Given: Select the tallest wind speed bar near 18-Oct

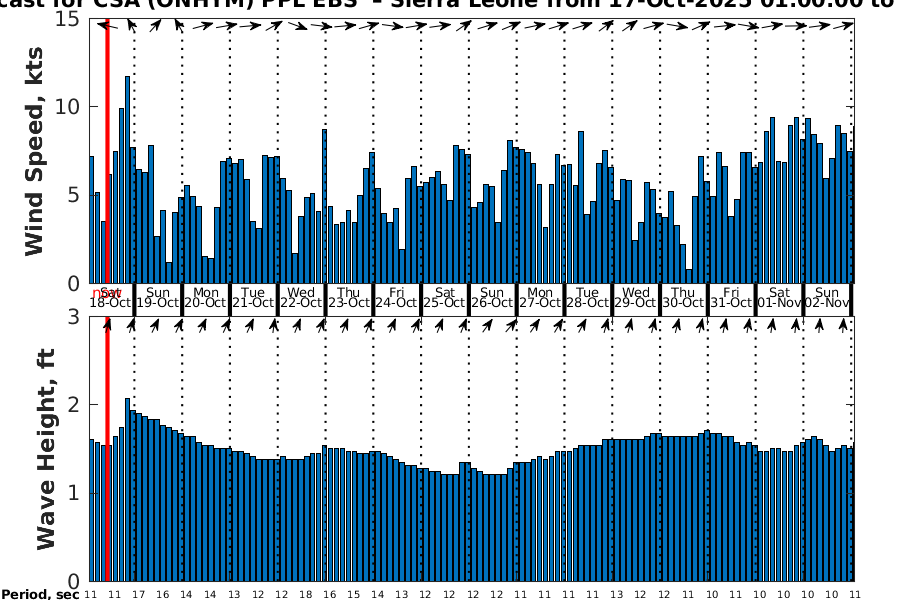Looking at the screenshot, I should point(127,180).
